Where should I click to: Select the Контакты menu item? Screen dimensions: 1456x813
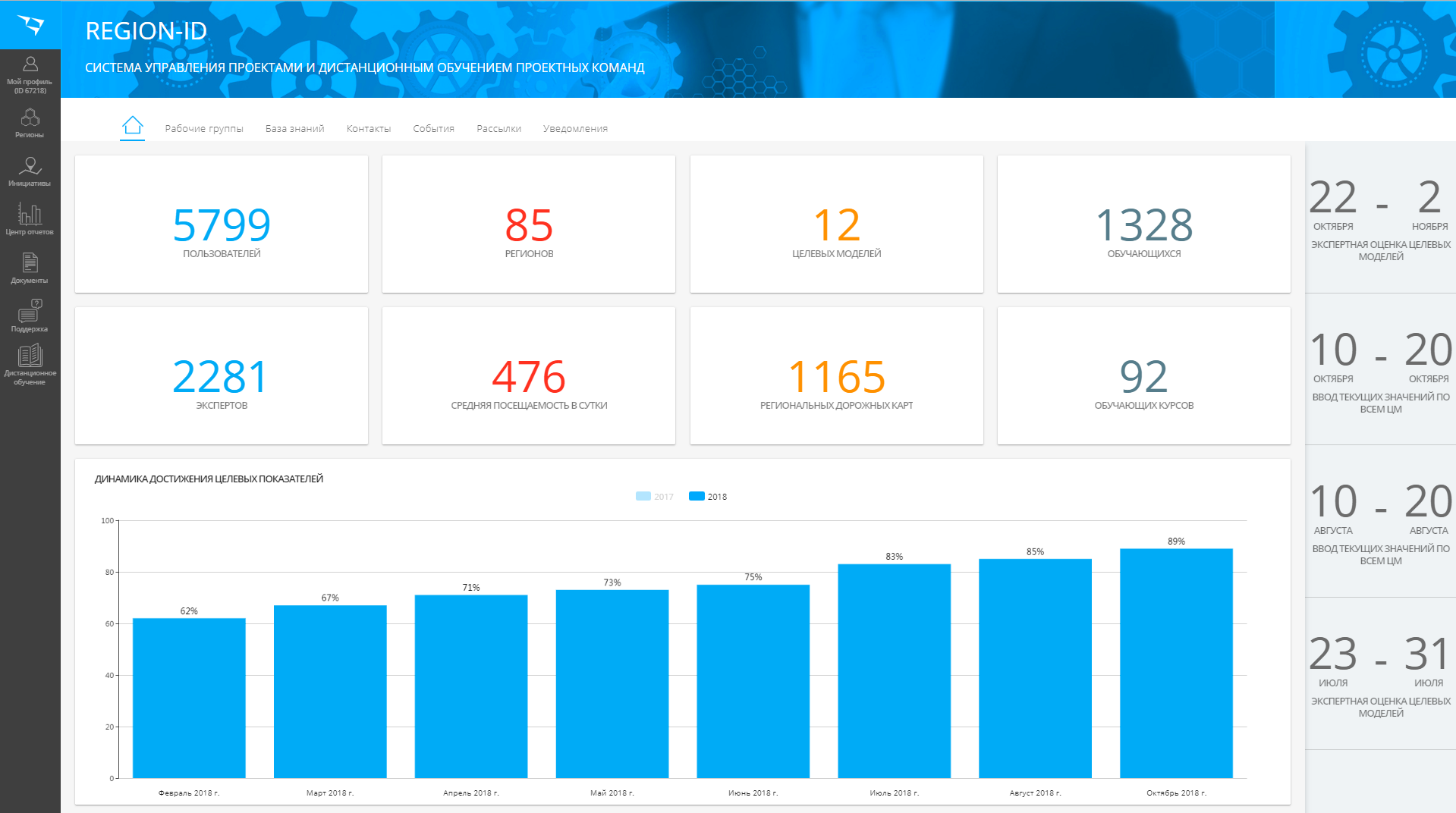click(369, 129)
